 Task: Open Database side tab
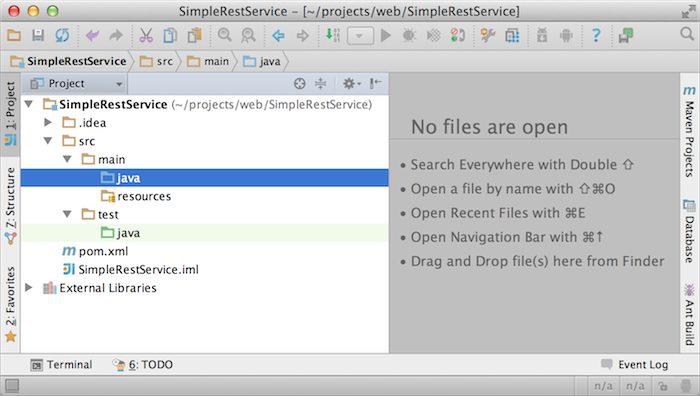(x=689, y=231)
